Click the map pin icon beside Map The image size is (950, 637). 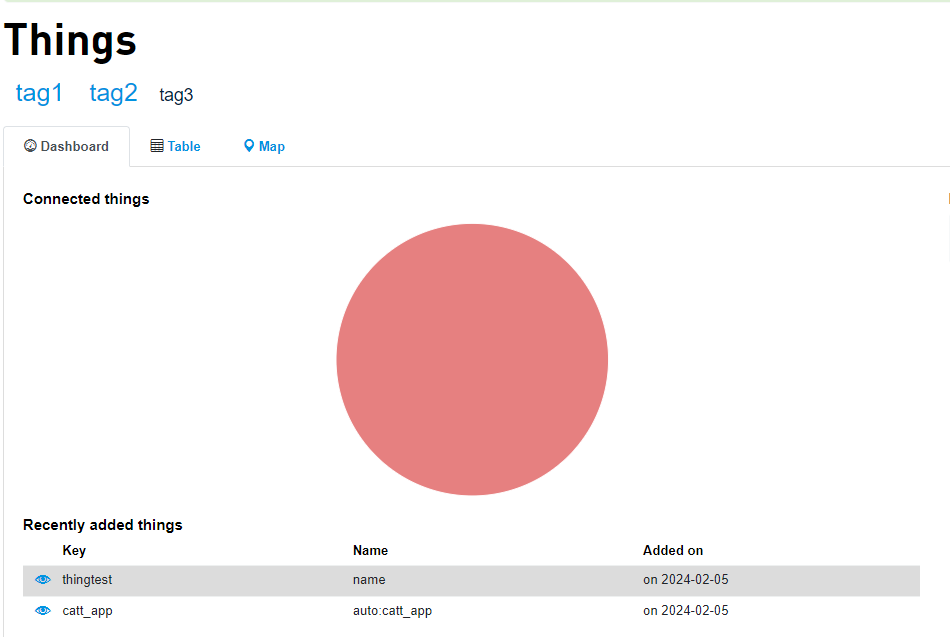249,146
